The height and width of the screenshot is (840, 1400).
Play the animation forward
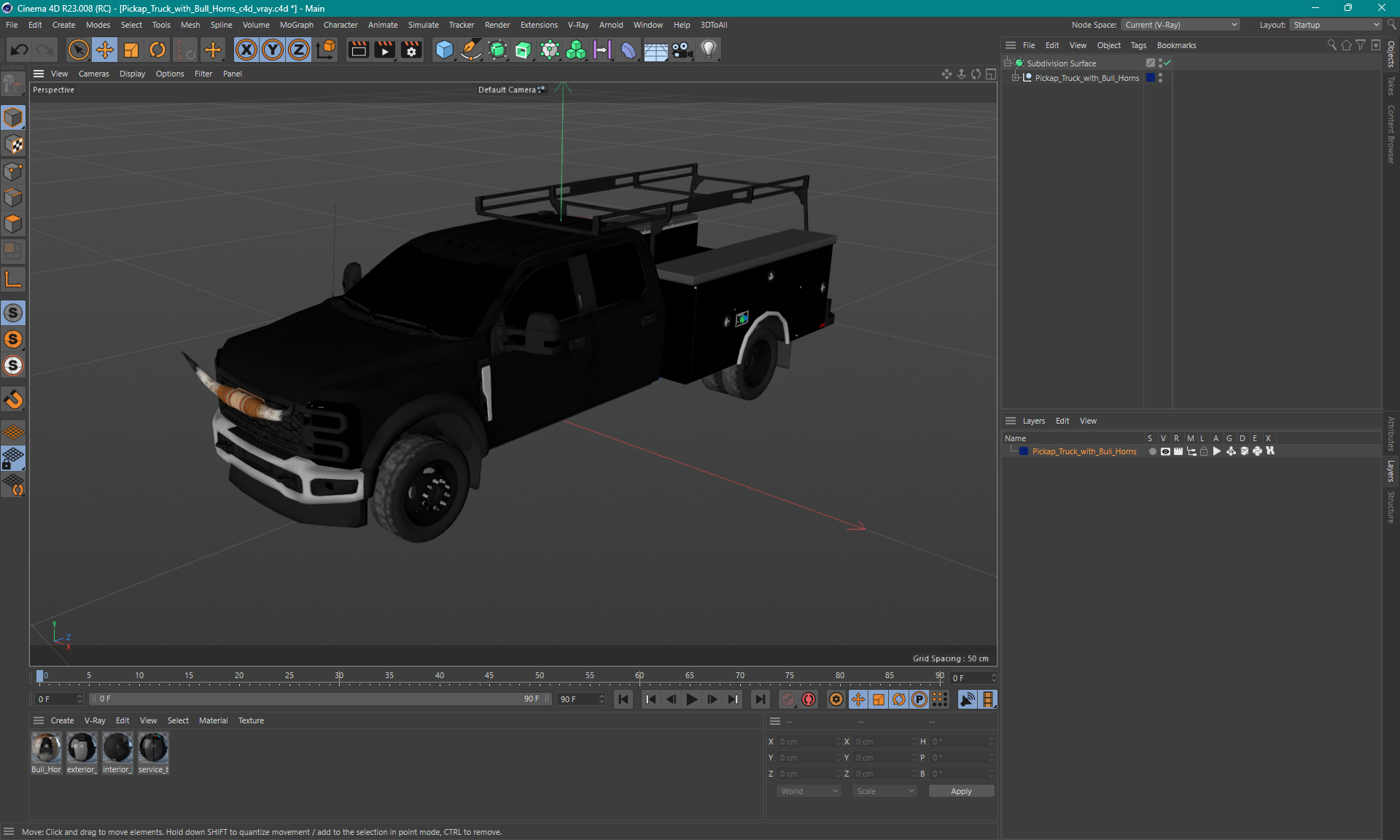click(691, 699)
